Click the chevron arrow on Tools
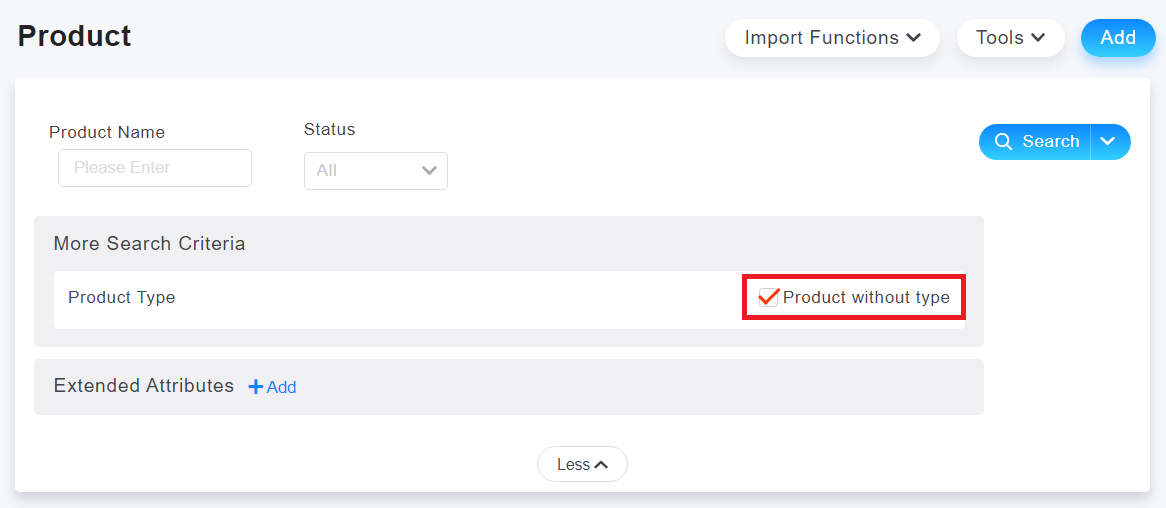The image size is (1166, 508). pyautogui.click(x=1038, y=38)
